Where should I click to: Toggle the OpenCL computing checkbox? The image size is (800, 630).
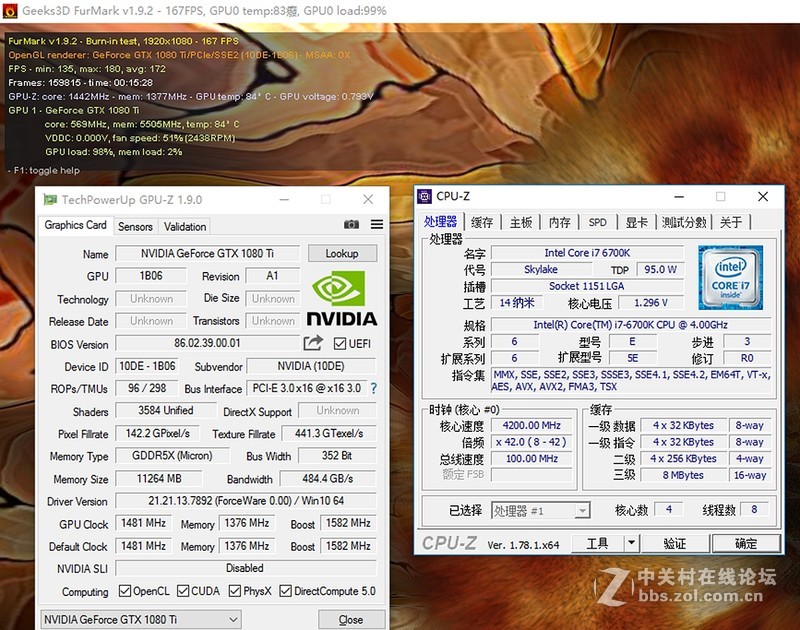point(125,591)
